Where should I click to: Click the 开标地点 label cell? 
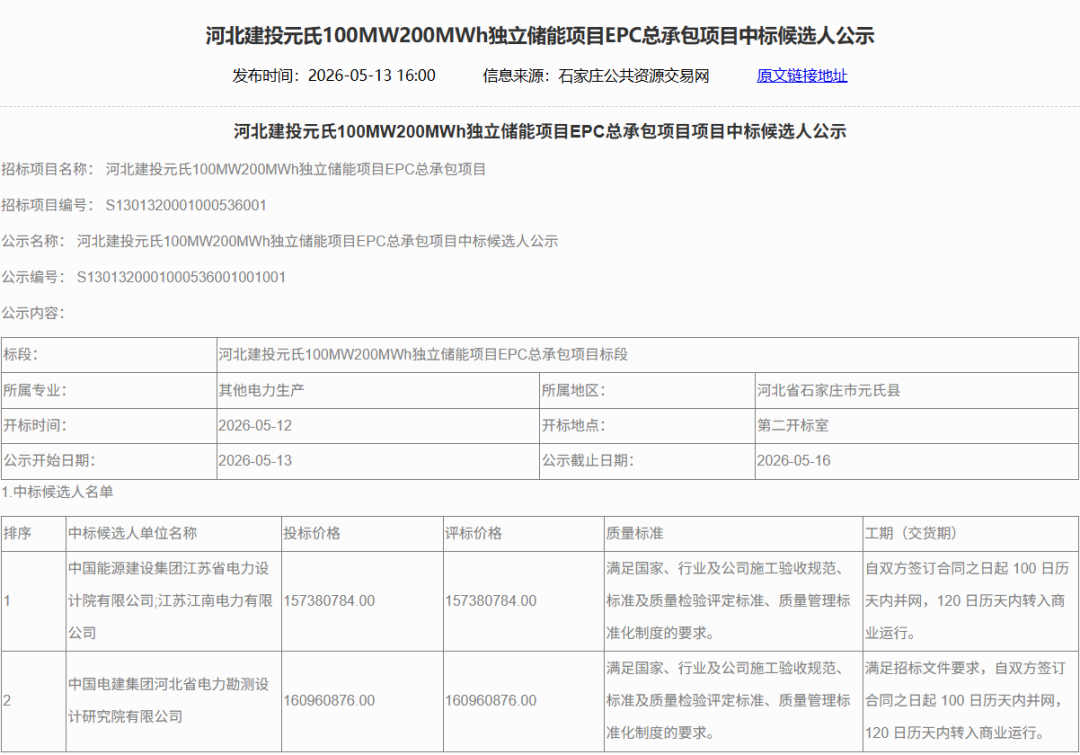647,426
